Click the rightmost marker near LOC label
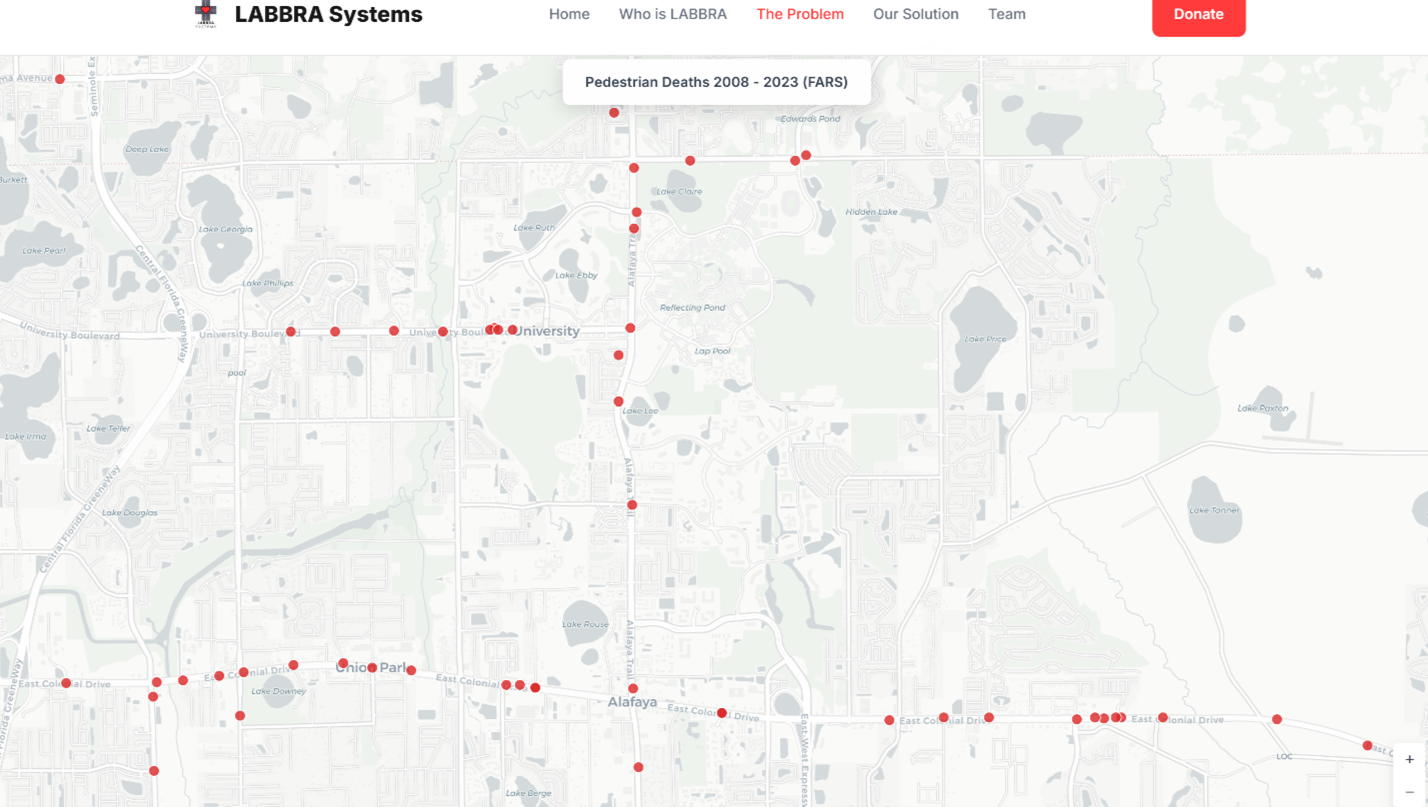Image resolution: width=1428 pixels, height=807 pixels. [x=1367, y=745]
